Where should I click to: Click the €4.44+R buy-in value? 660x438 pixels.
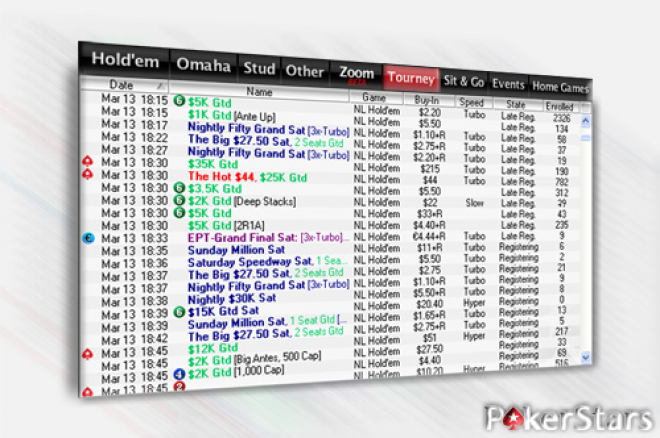tap(429, 236)
